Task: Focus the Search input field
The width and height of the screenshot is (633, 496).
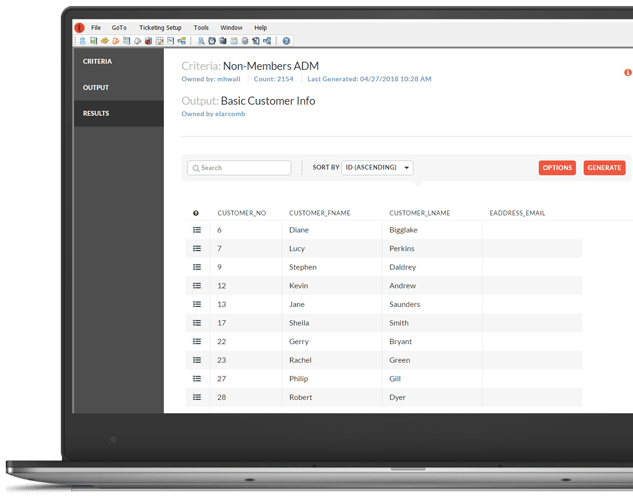Action: 239,168
